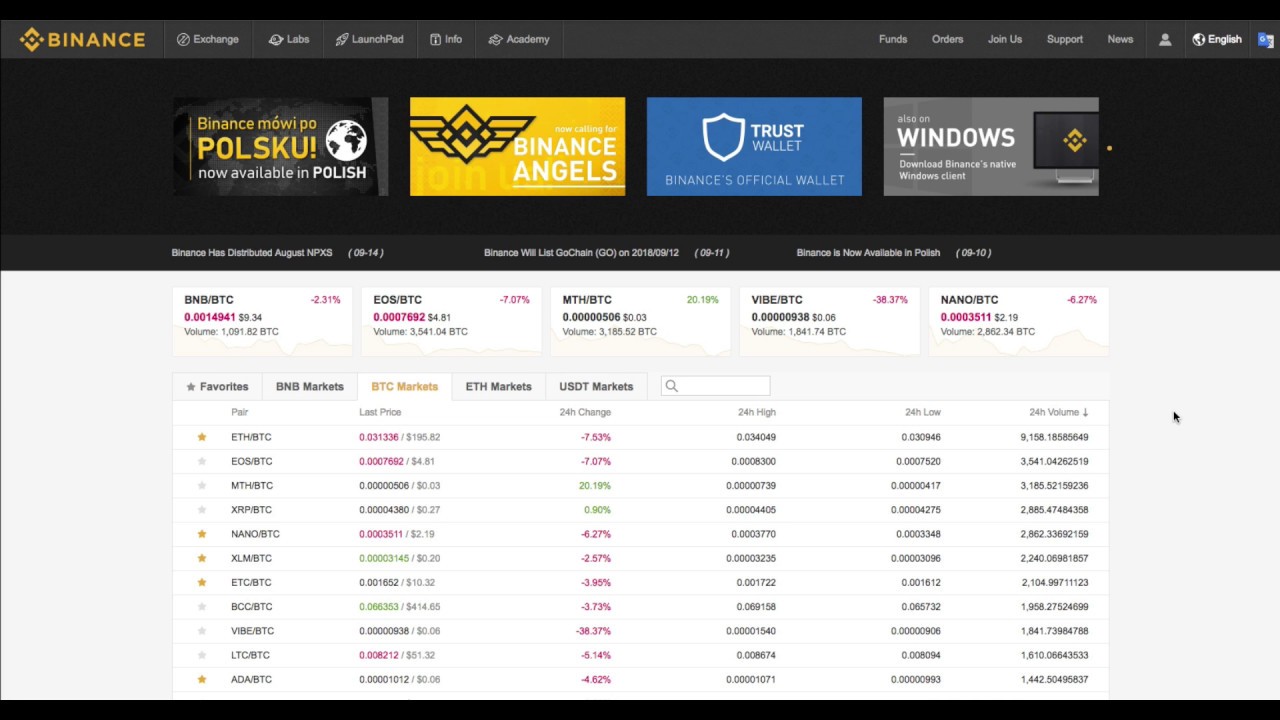This screenshot has width=1280, height=720.
Task: Click the globe icon beside English
Action: (x=1198, y=40)
